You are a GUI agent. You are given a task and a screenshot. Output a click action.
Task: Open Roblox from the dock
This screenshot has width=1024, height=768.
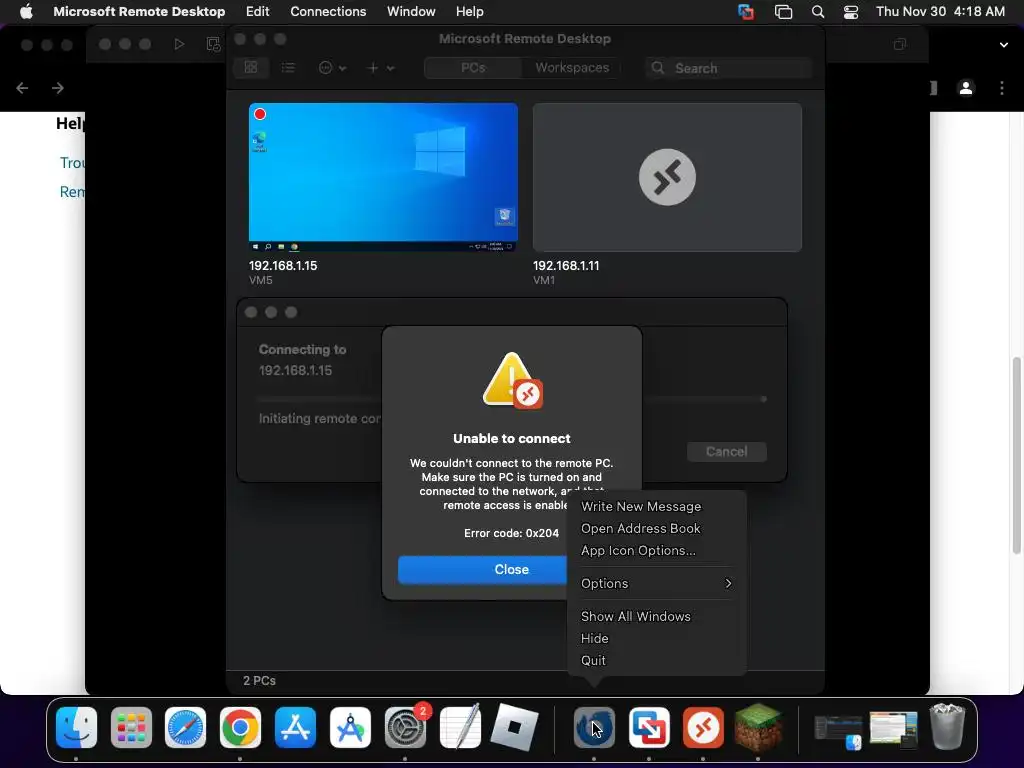point(515,727)
